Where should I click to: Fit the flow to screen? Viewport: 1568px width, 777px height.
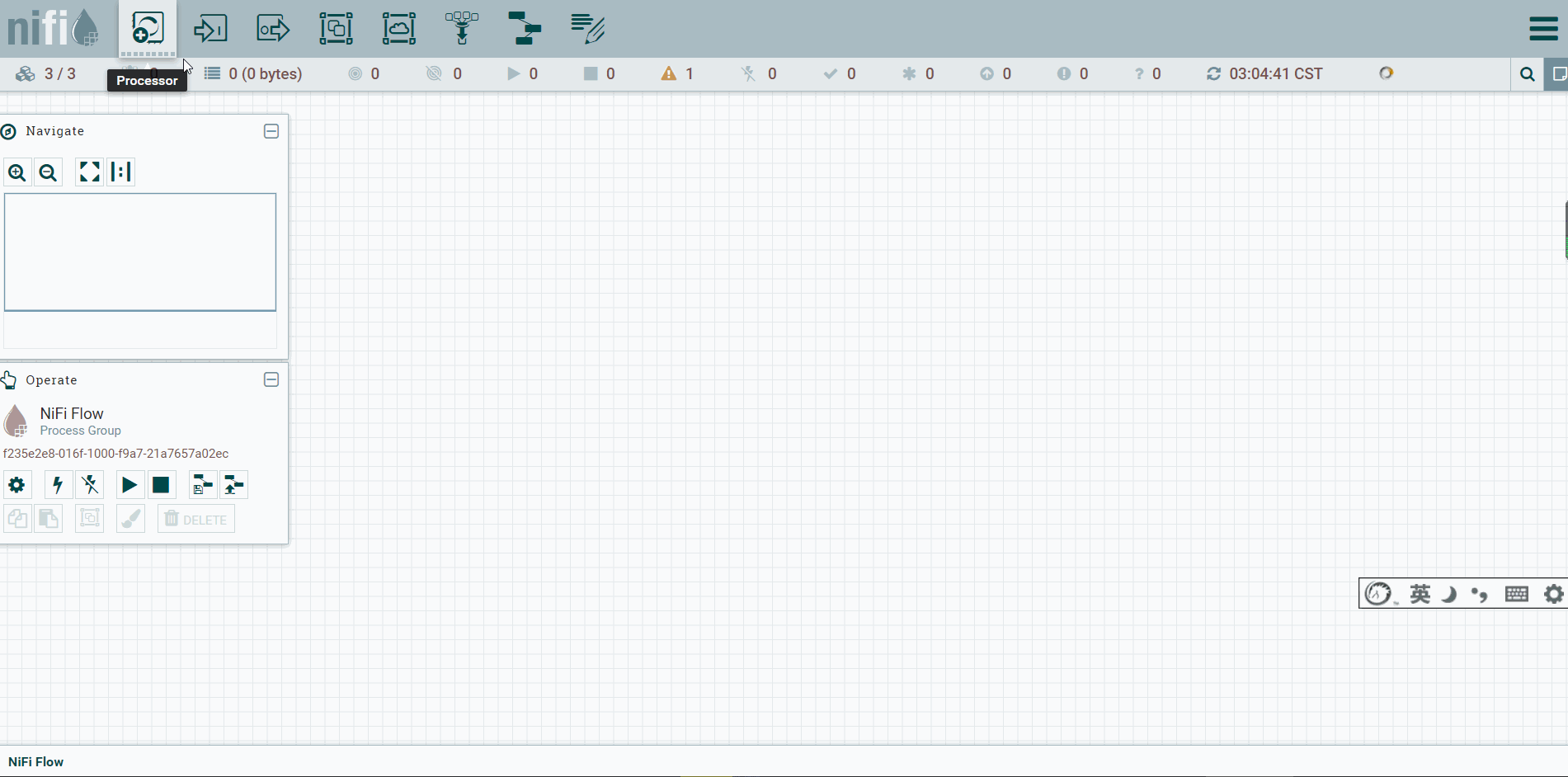point(89,172)
